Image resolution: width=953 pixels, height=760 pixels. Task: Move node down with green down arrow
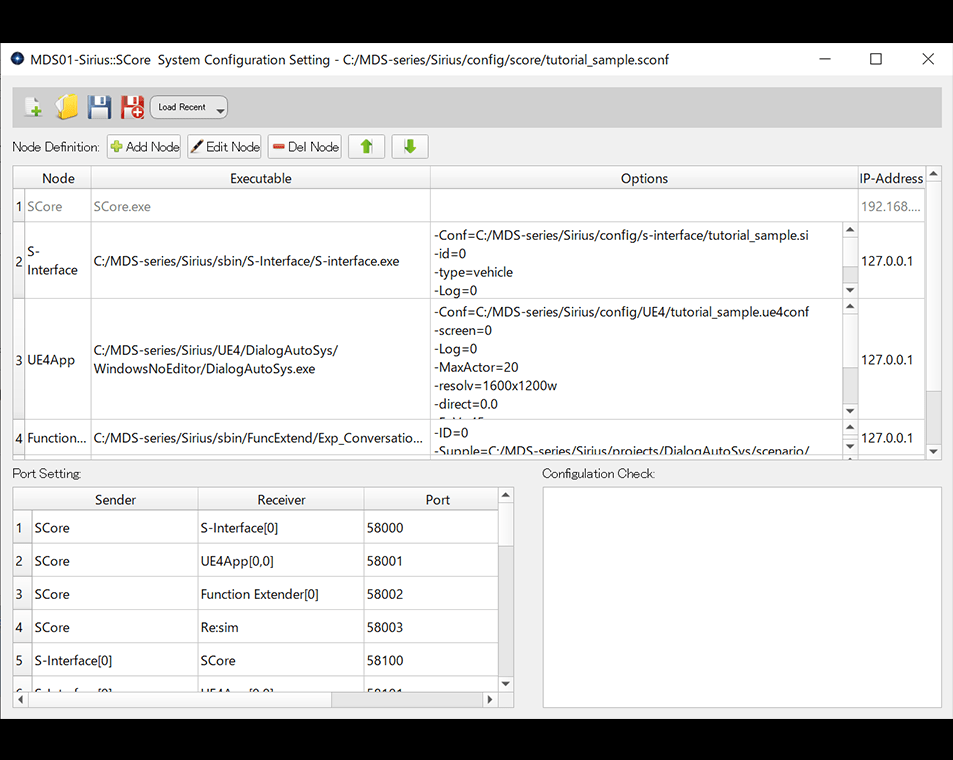tap(409, 147)
